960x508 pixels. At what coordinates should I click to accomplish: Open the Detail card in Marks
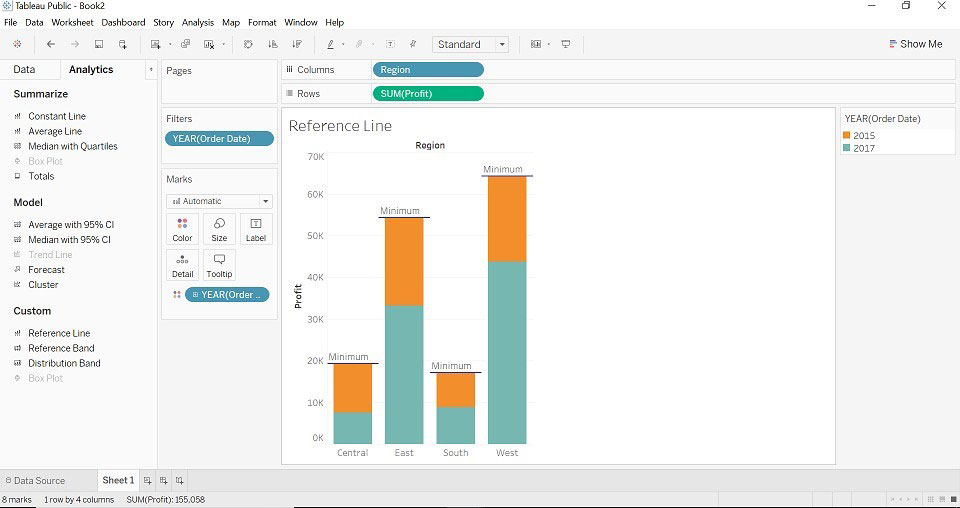pyautogui.click(x=182, y=266)
